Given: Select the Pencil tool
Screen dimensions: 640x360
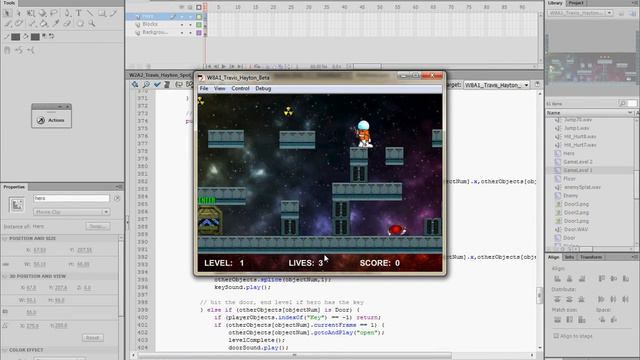Looking at the screenshot, I should [113, 13].
